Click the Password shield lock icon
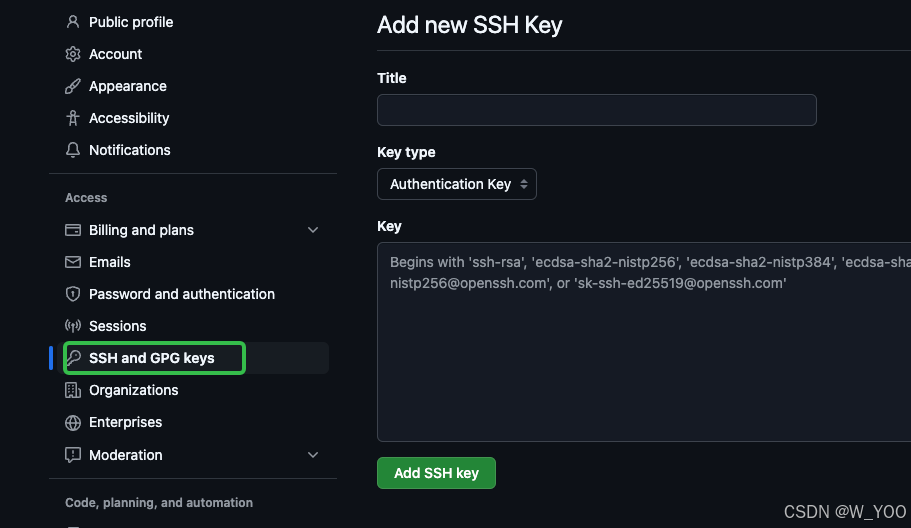This screenshot has width=911, height=528. [73, 294]
